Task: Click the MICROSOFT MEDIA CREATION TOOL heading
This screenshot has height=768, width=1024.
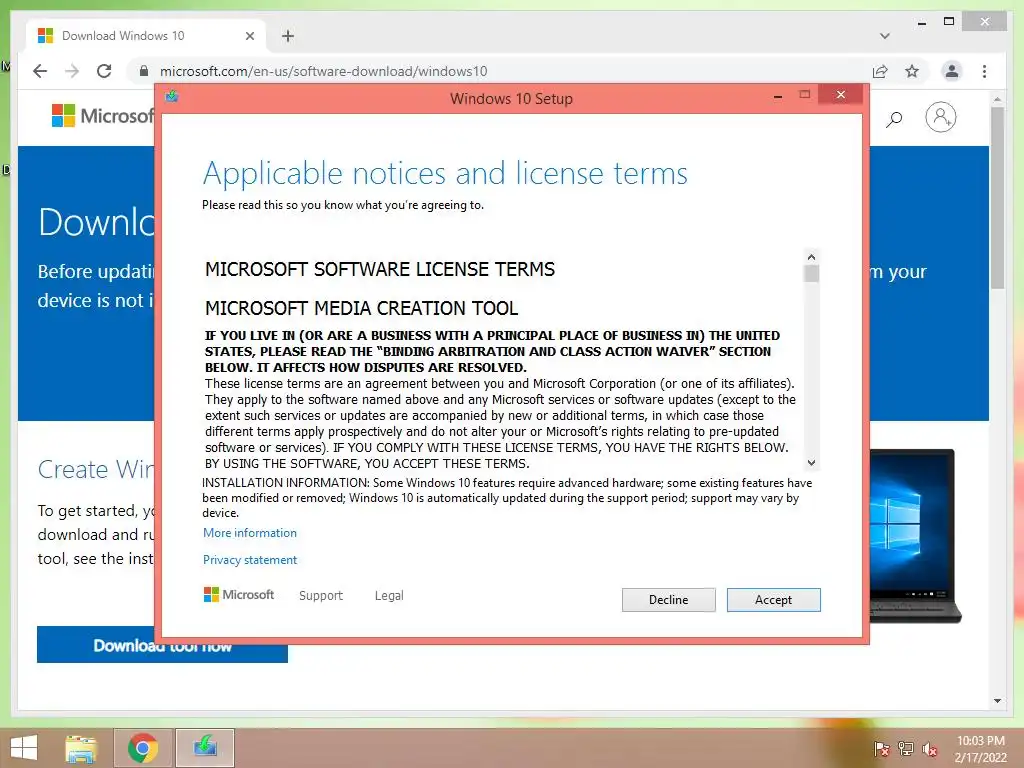Action: (x=361, y=308)
